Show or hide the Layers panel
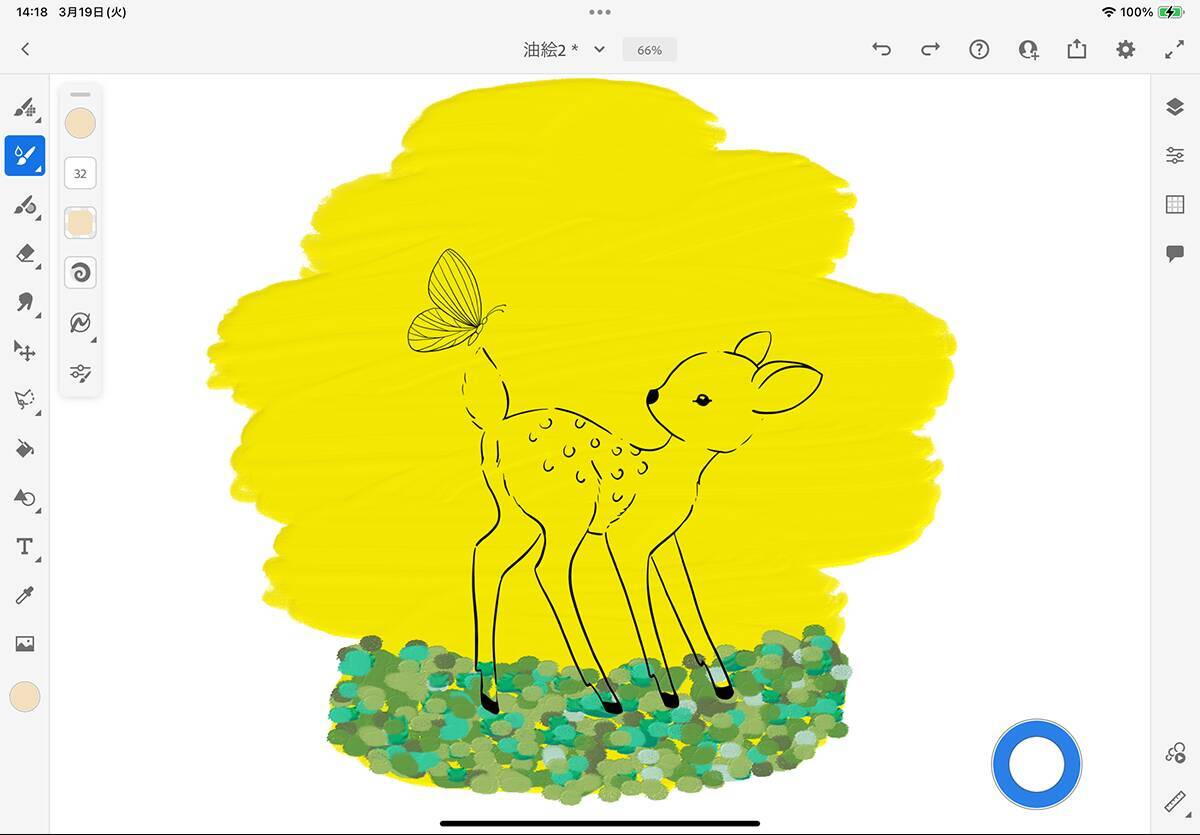Image resolution: width=1200 pixels, height=835 pixels. click(x=1175, y=107)
